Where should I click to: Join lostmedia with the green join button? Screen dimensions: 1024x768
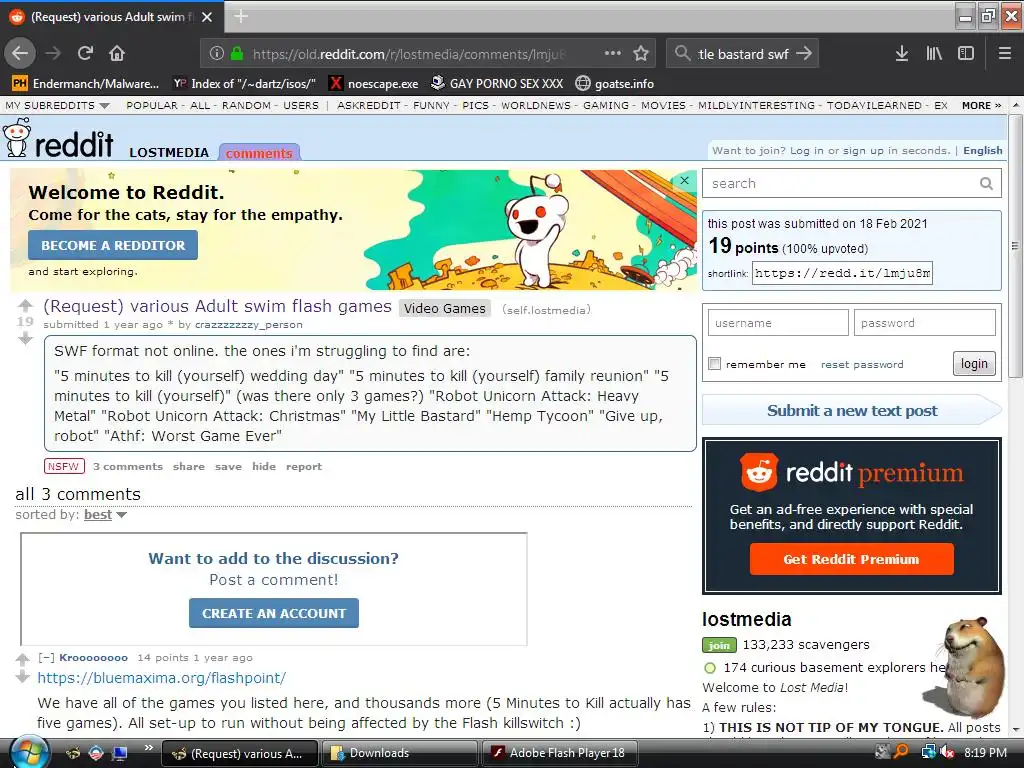pos(719,645)
